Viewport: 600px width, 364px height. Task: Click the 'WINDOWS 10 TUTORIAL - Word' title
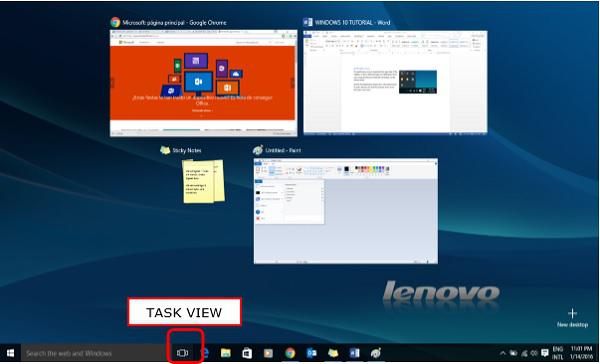352,22
